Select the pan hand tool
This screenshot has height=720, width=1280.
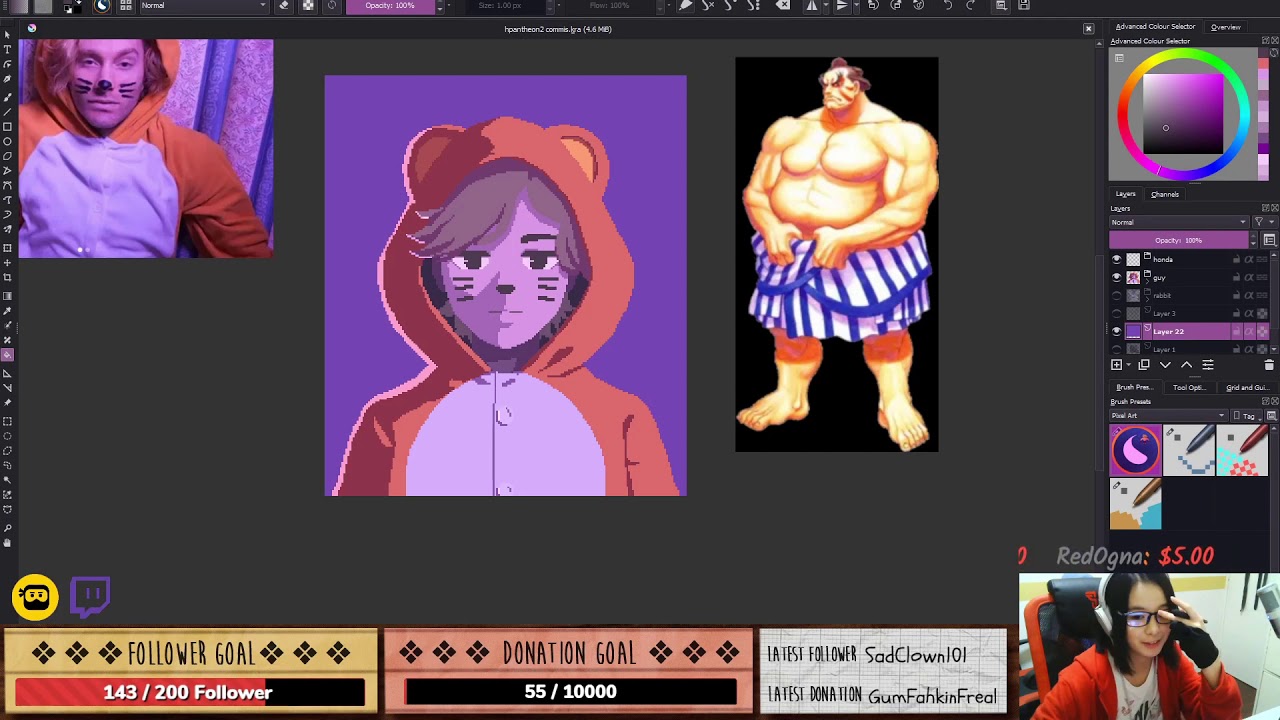pos(7,543)
